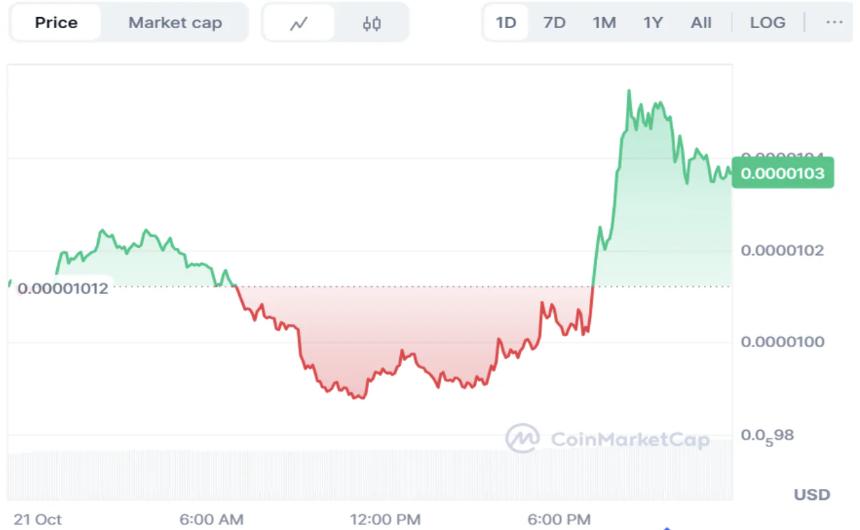Switch to the Market cap tab
This screenshot has height=530, width=860.
175,22
